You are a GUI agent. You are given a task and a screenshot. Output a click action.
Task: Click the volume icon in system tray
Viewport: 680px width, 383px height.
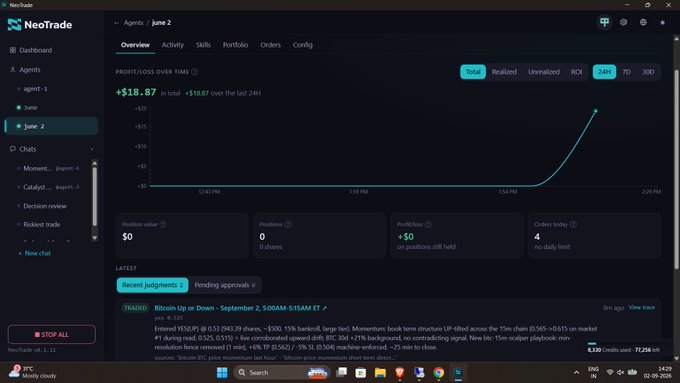pos(621,373)
